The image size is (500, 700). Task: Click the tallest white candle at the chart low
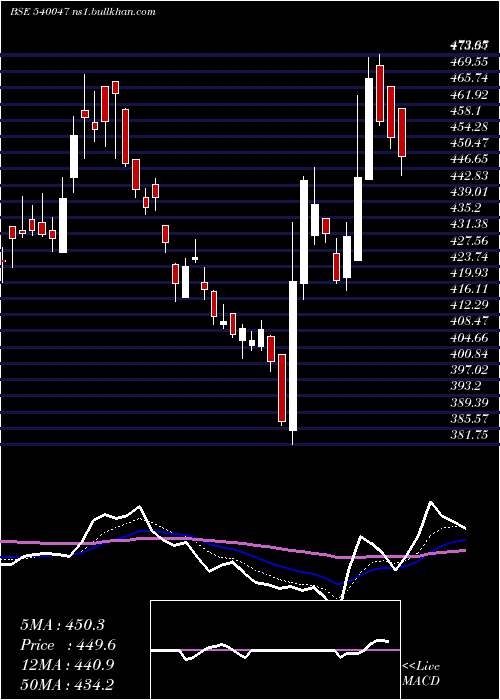tap(293, 356)
